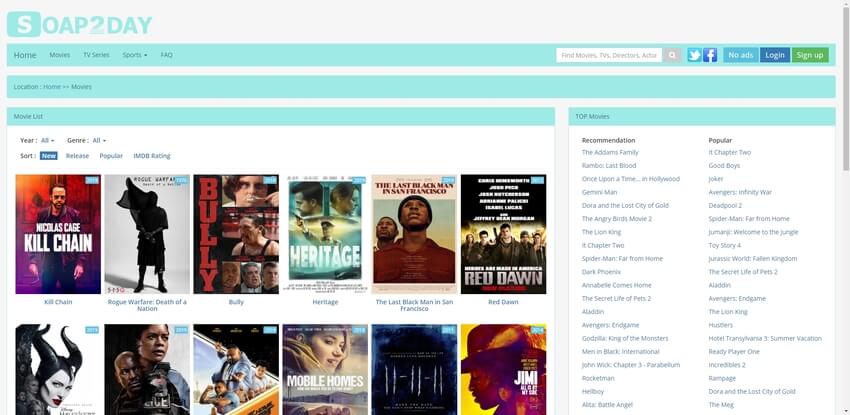Expand the Year All dropdown

click(48, 141)
